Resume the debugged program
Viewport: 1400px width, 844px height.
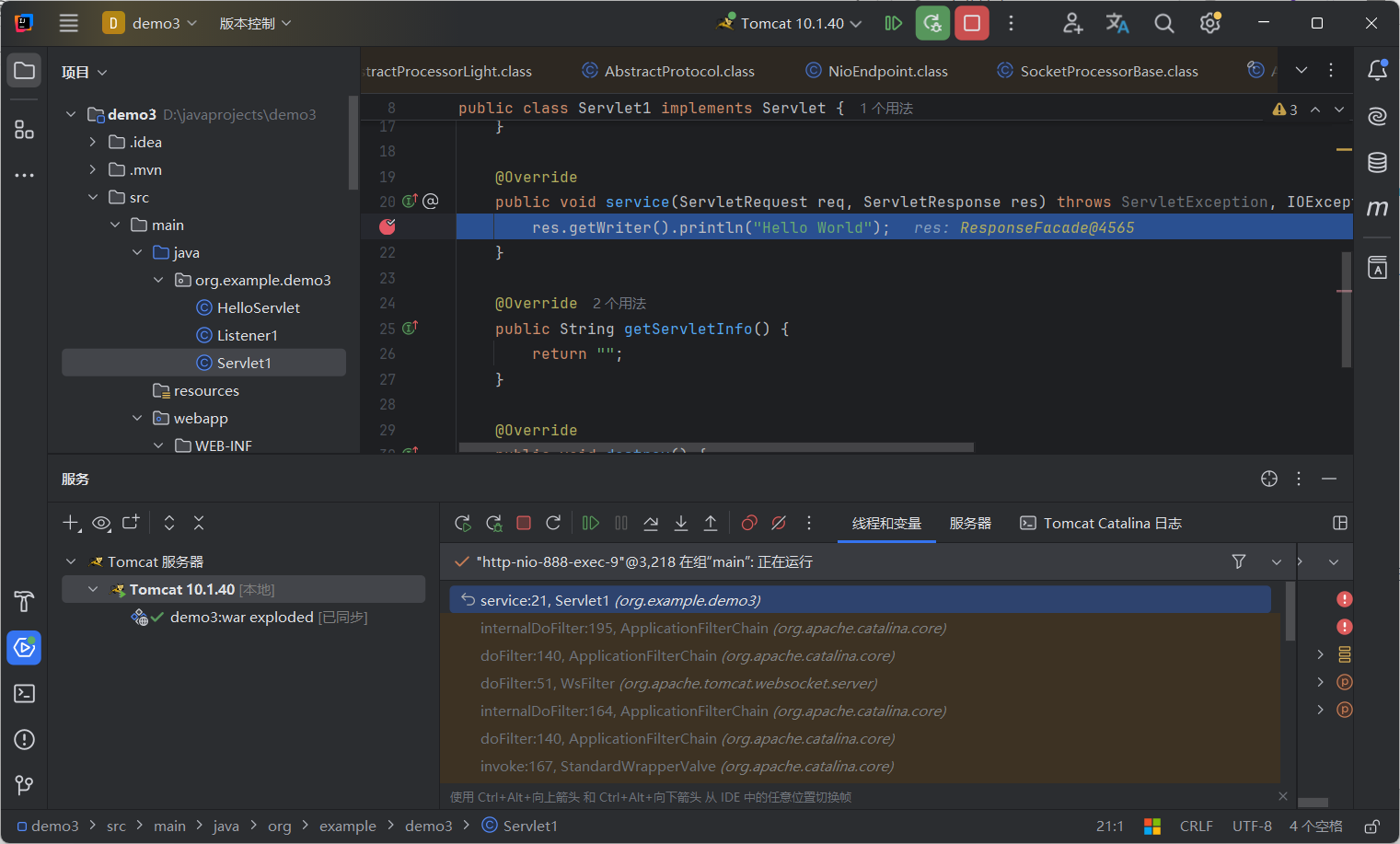click(590, 523)
